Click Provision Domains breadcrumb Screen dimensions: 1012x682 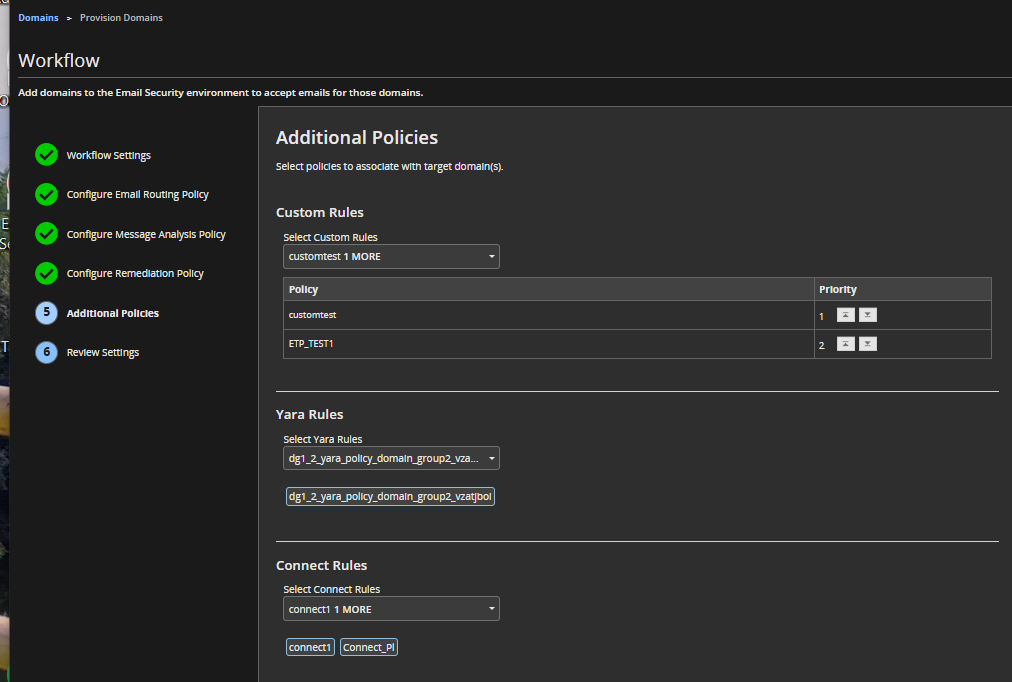(121, 17)
